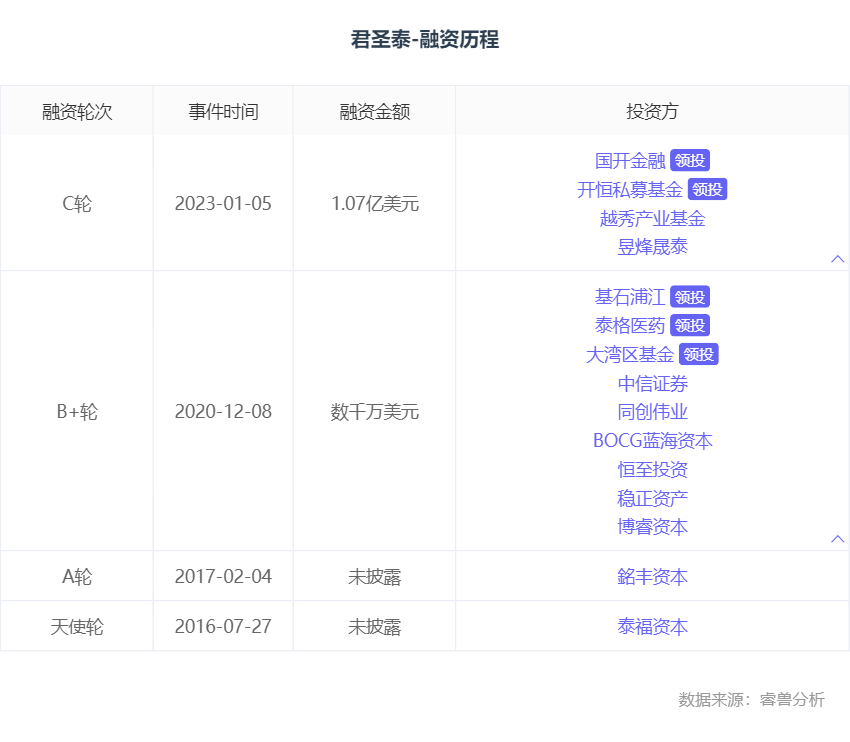Click the 融资金额 column header
The image size is (850, 742).
(375, 112)
